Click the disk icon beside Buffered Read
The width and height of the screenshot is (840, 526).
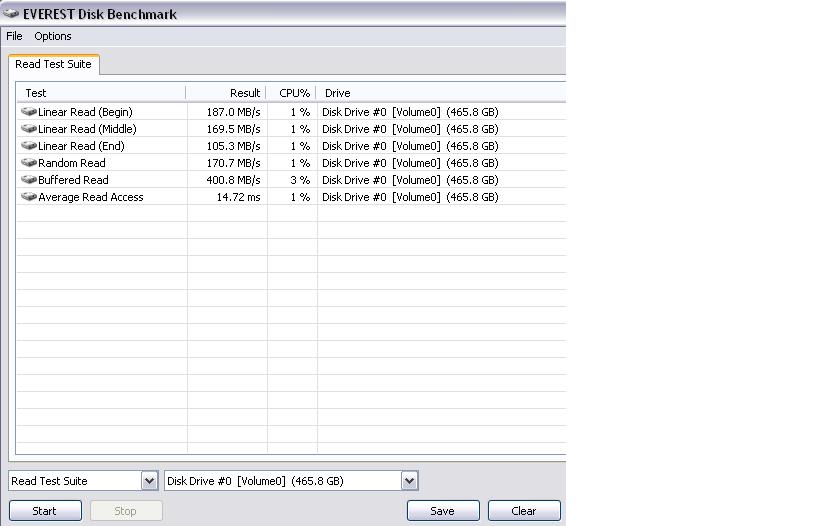[29, 179]
